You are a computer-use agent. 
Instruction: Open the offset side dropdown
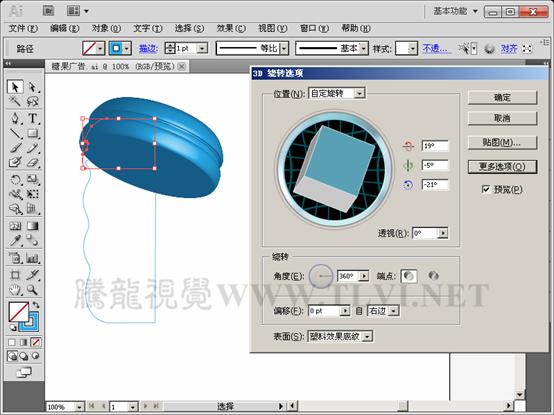tap(394, 311)
